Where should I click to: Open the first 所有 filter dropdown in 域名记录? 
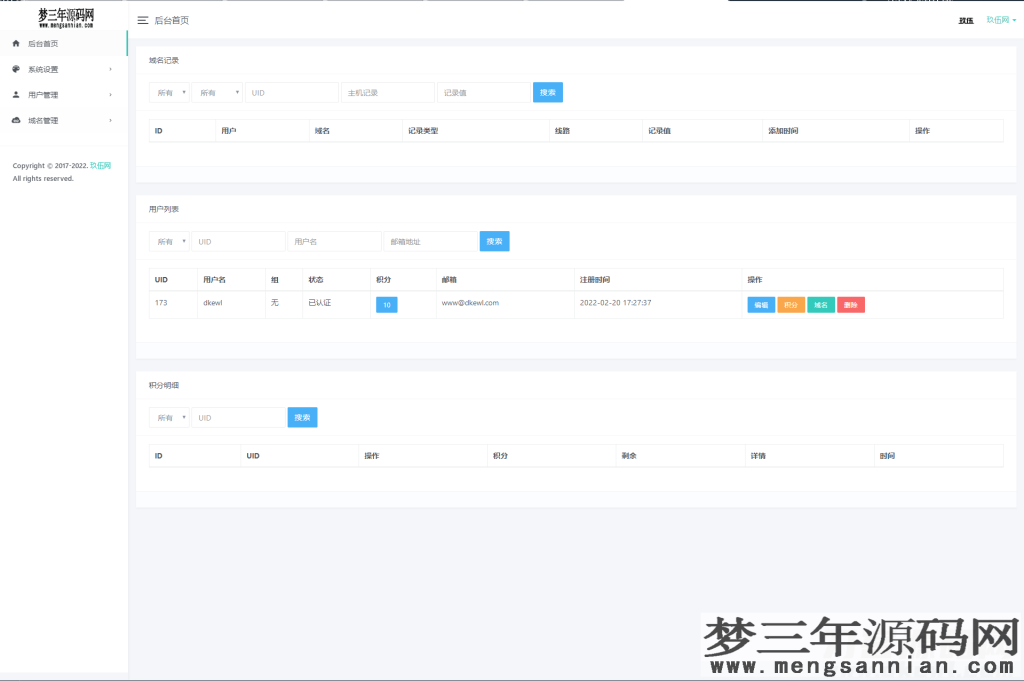tap(169, 91)
